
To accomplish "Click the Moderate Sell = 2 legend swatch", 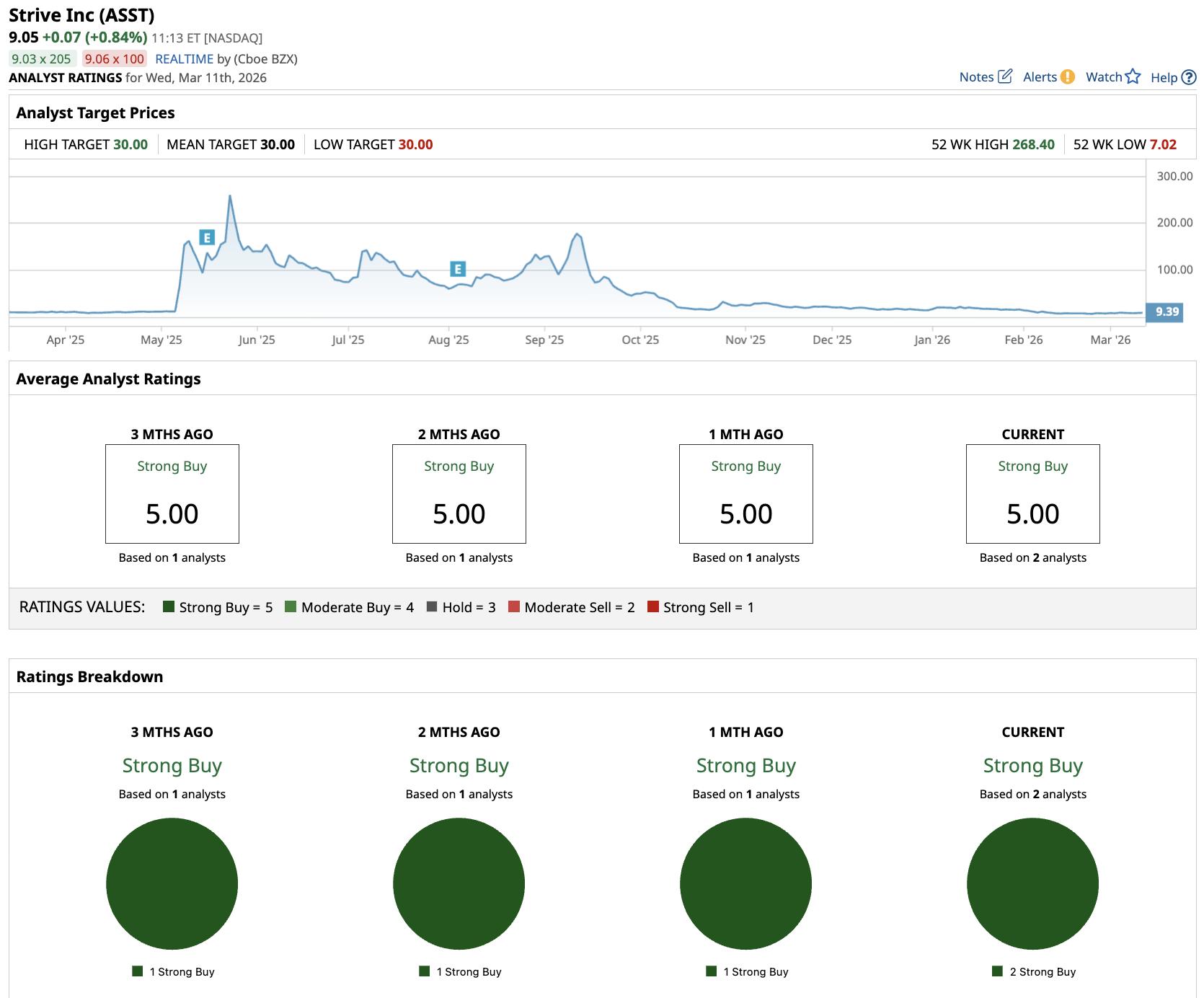I will click(x=514, y=607).
